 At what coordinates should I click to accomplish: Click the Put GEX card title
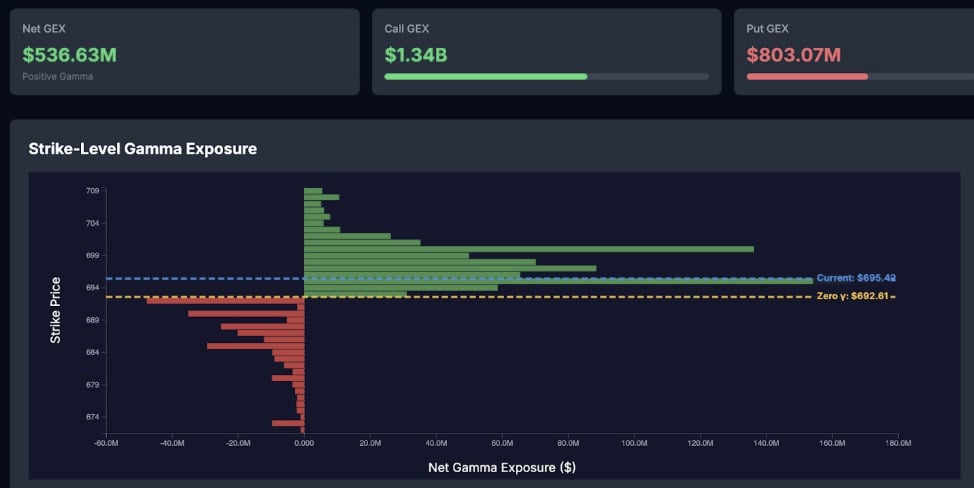pyautogui.click(x=768, y=29)
